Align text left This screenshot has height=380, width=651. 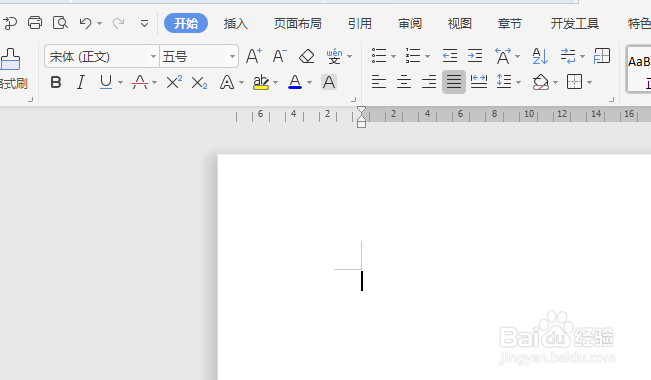(379, 82)
